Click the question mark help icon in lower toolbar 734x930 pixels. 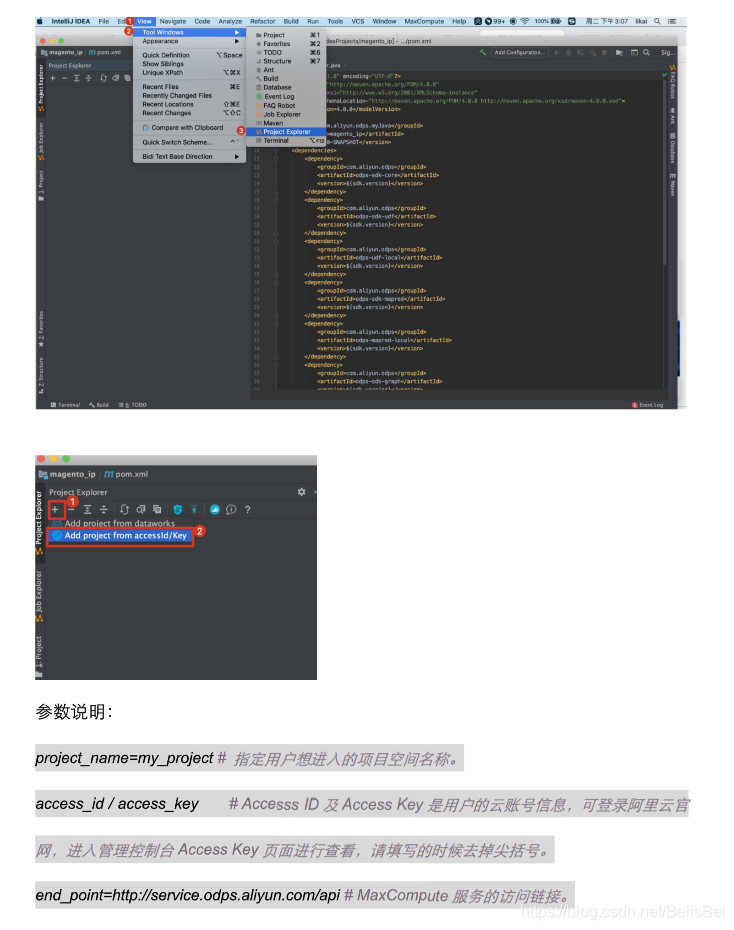[x=248, y=509]
